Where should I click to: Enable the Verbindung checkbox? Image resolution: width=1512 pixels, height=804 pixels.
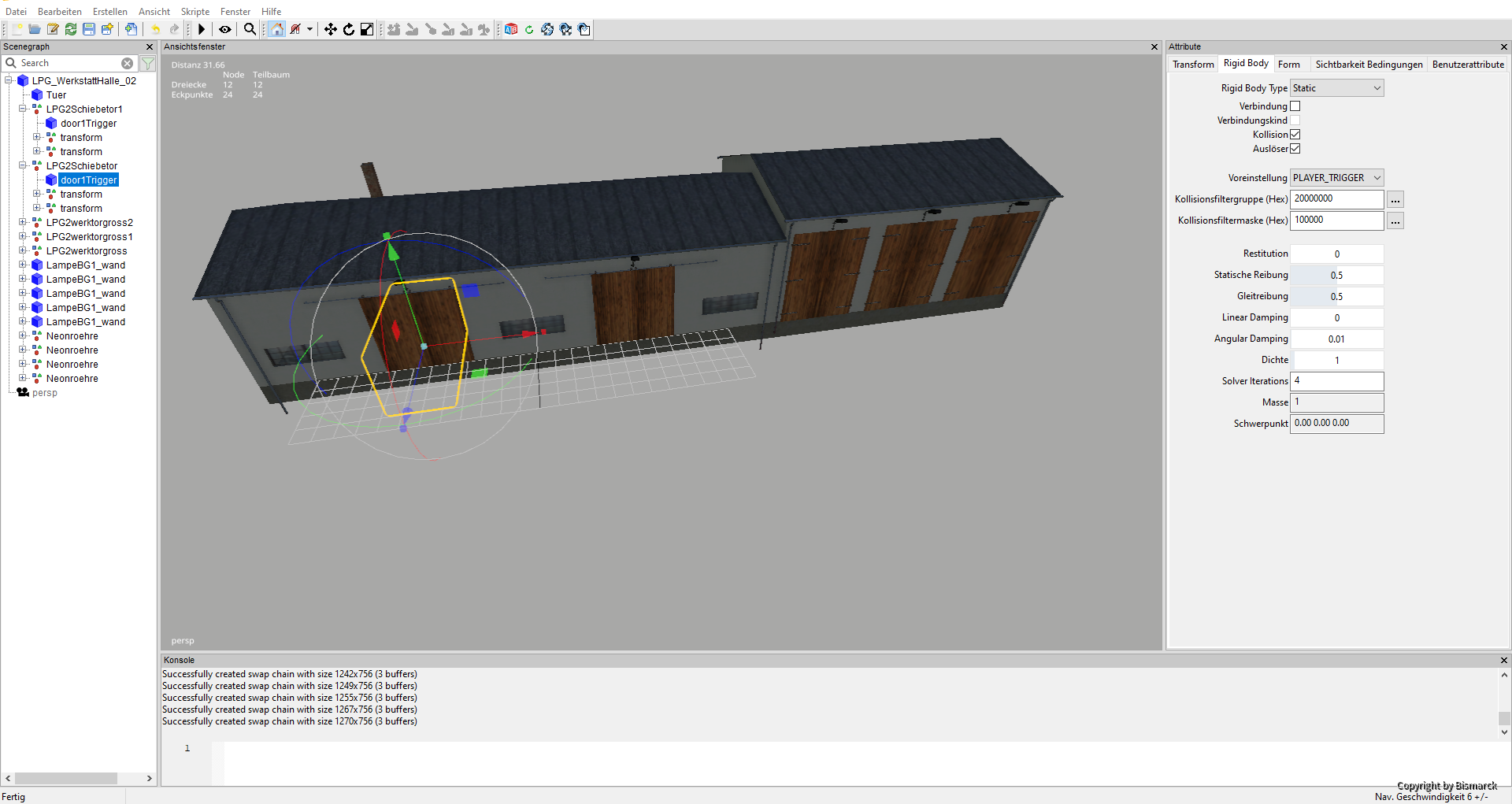point(1295,106)
